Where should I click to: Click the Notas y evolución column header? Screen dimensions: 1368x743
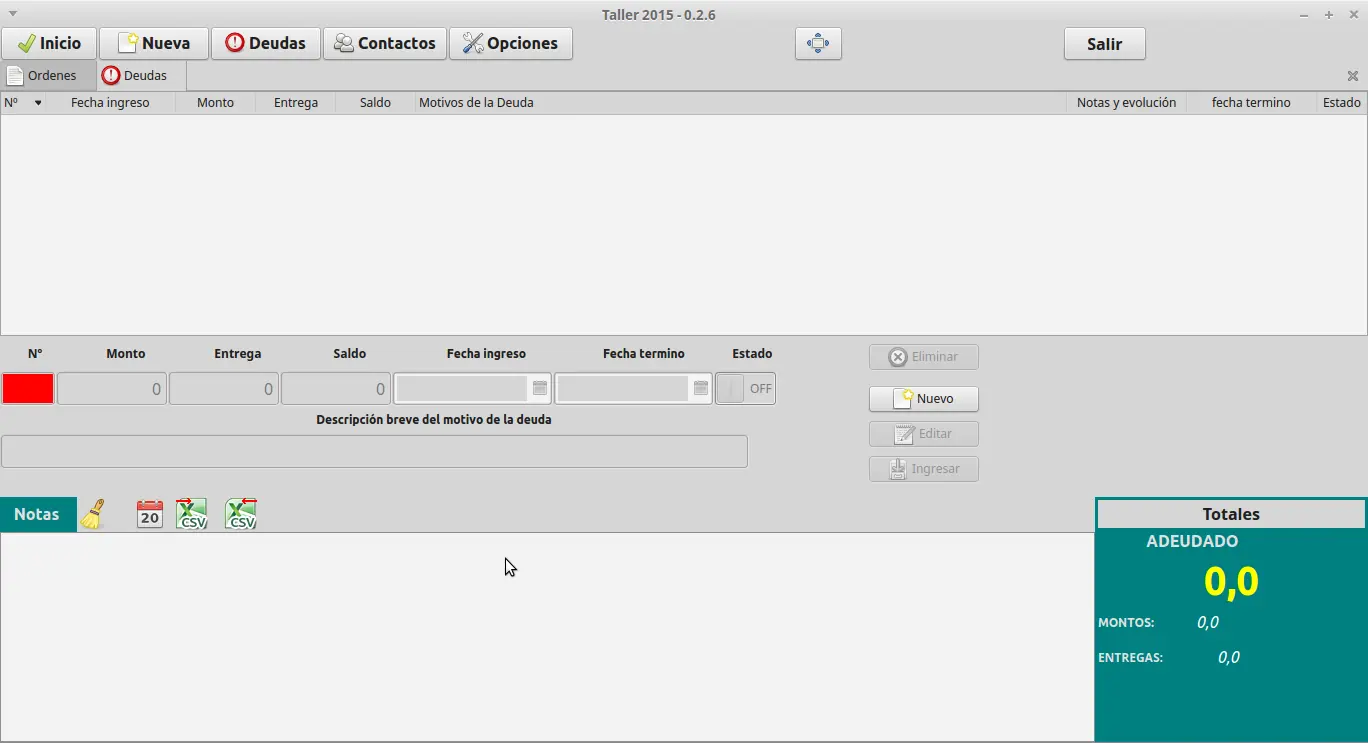coord(1126,103)
